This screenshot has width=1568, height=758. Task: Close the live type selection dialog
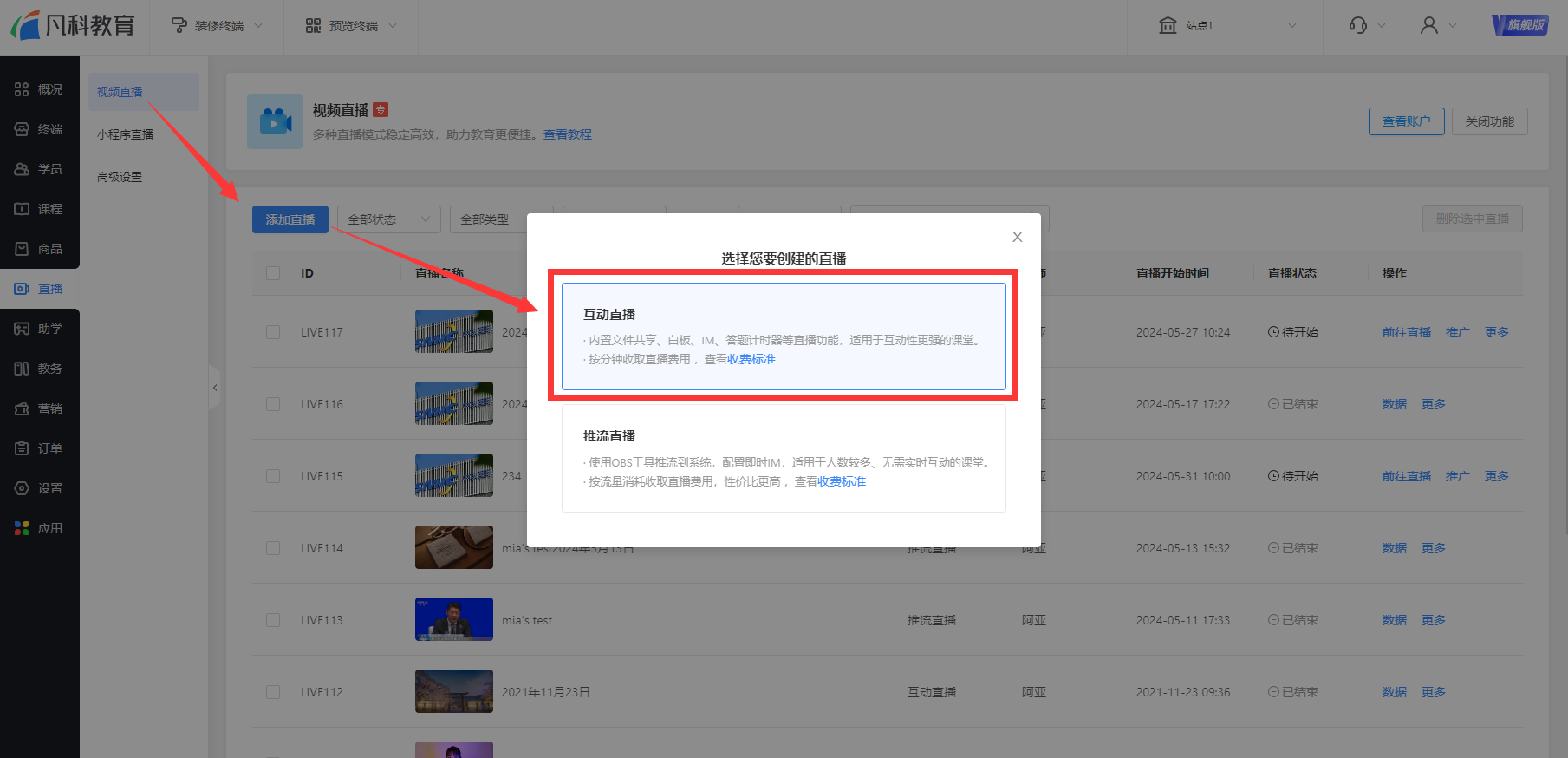pyautogui.click(x=1018, y=237)
